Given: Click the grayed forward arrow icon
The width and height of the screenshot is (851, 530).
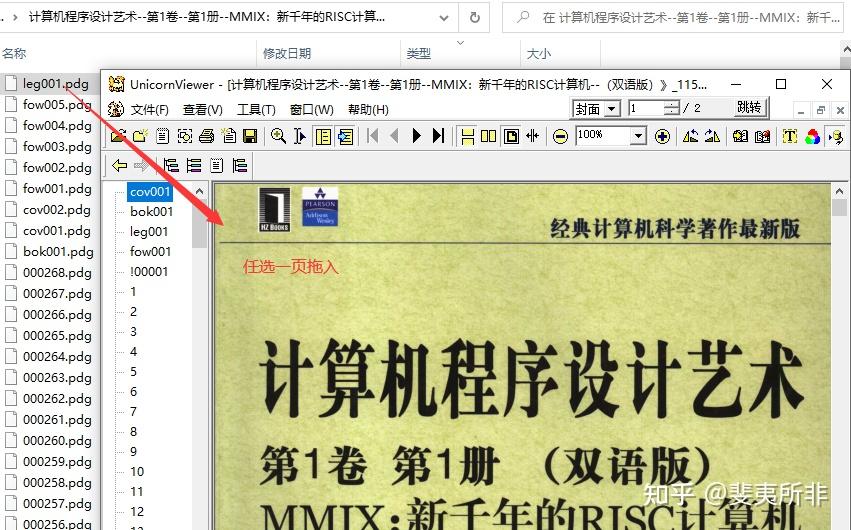Looking at the screenshot, I should (141, 165).
